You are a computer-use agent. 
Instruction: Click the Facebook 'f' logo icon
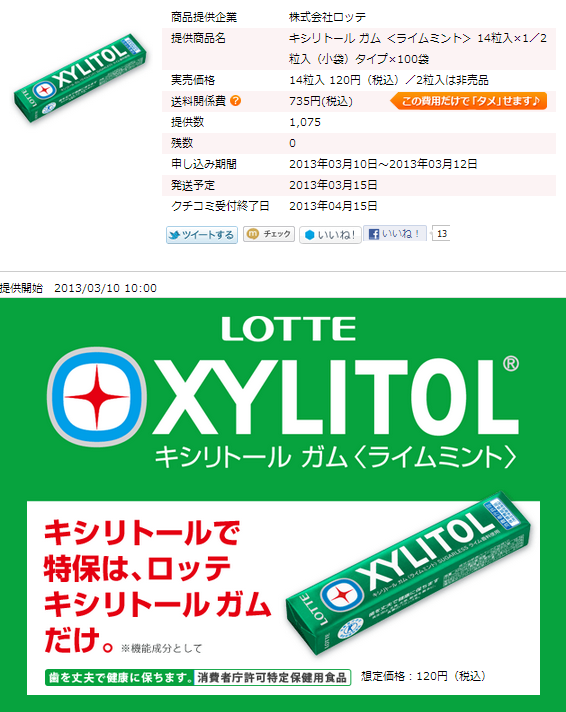374,234
